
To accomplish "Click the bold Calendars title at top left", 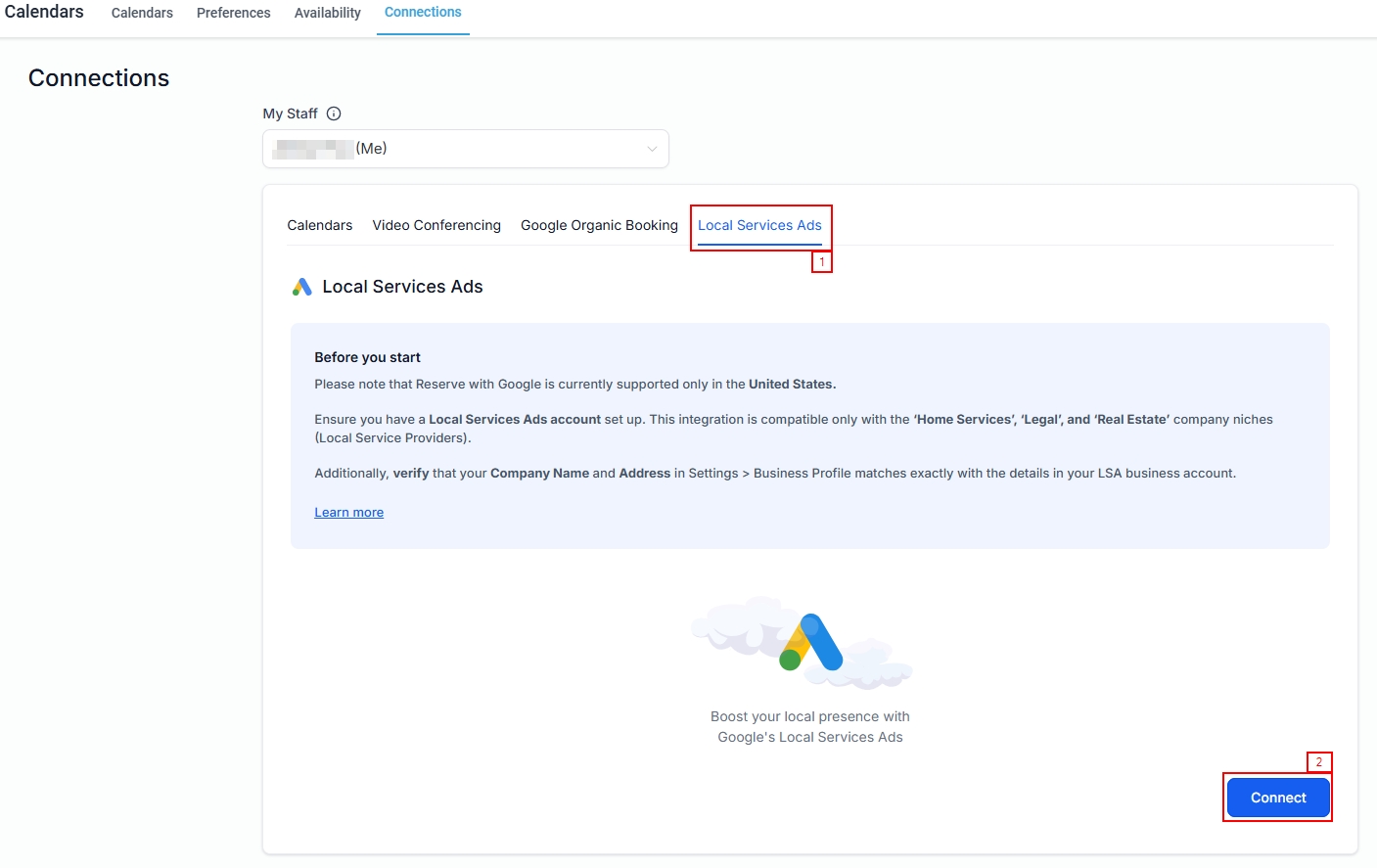I will [44, 12].
